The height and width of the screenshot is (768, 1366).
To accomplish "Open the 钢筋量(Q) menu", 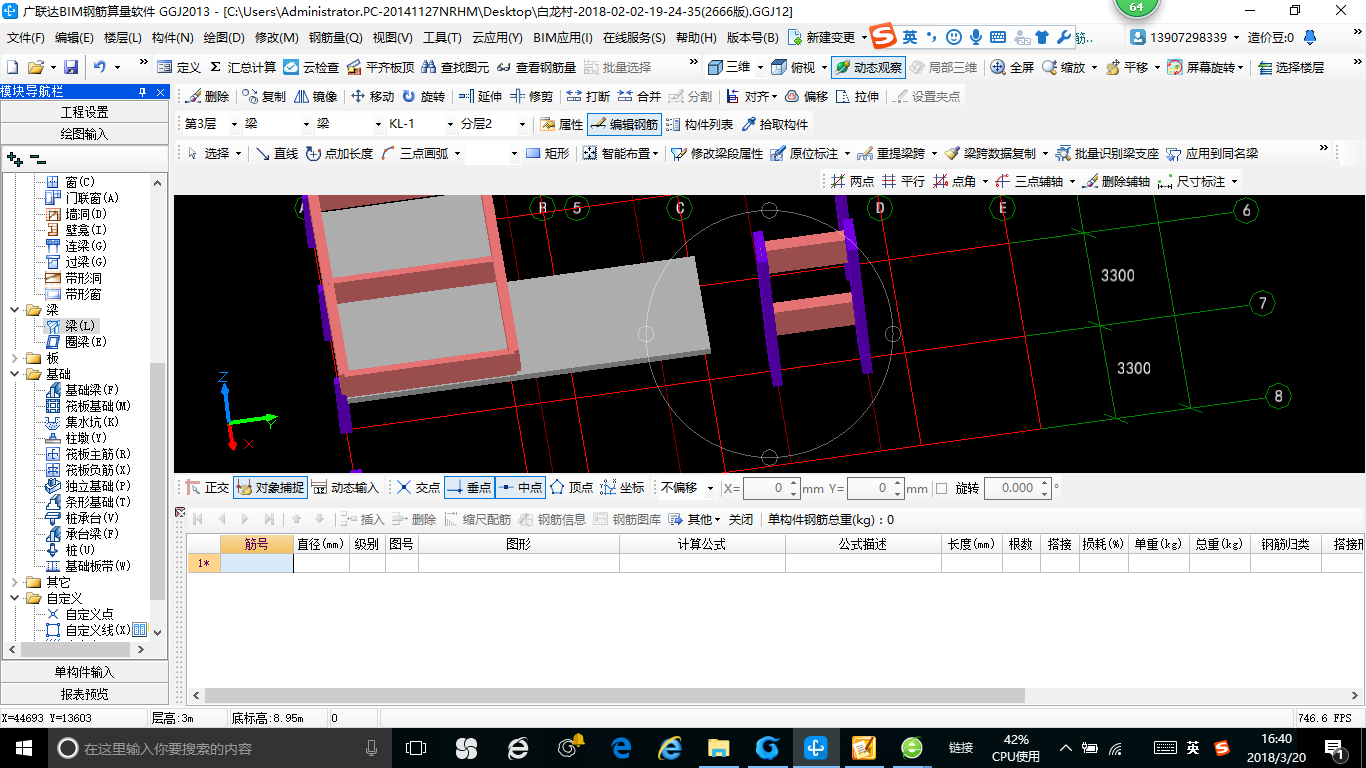I will [x=335, y=38].
